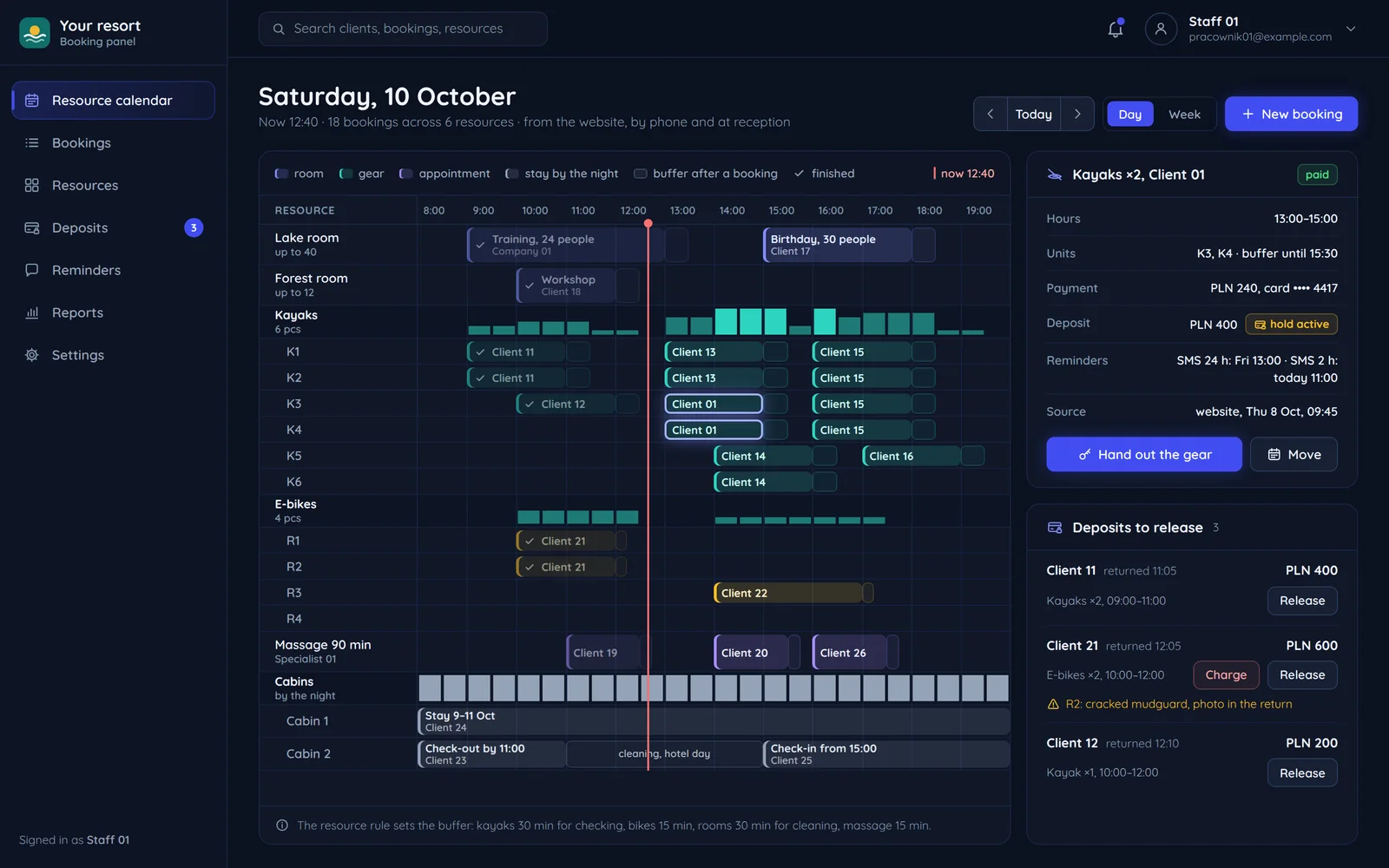1389x868 pixels.
Task: Click the paid status badge
Action: [x=1317, y=174]
